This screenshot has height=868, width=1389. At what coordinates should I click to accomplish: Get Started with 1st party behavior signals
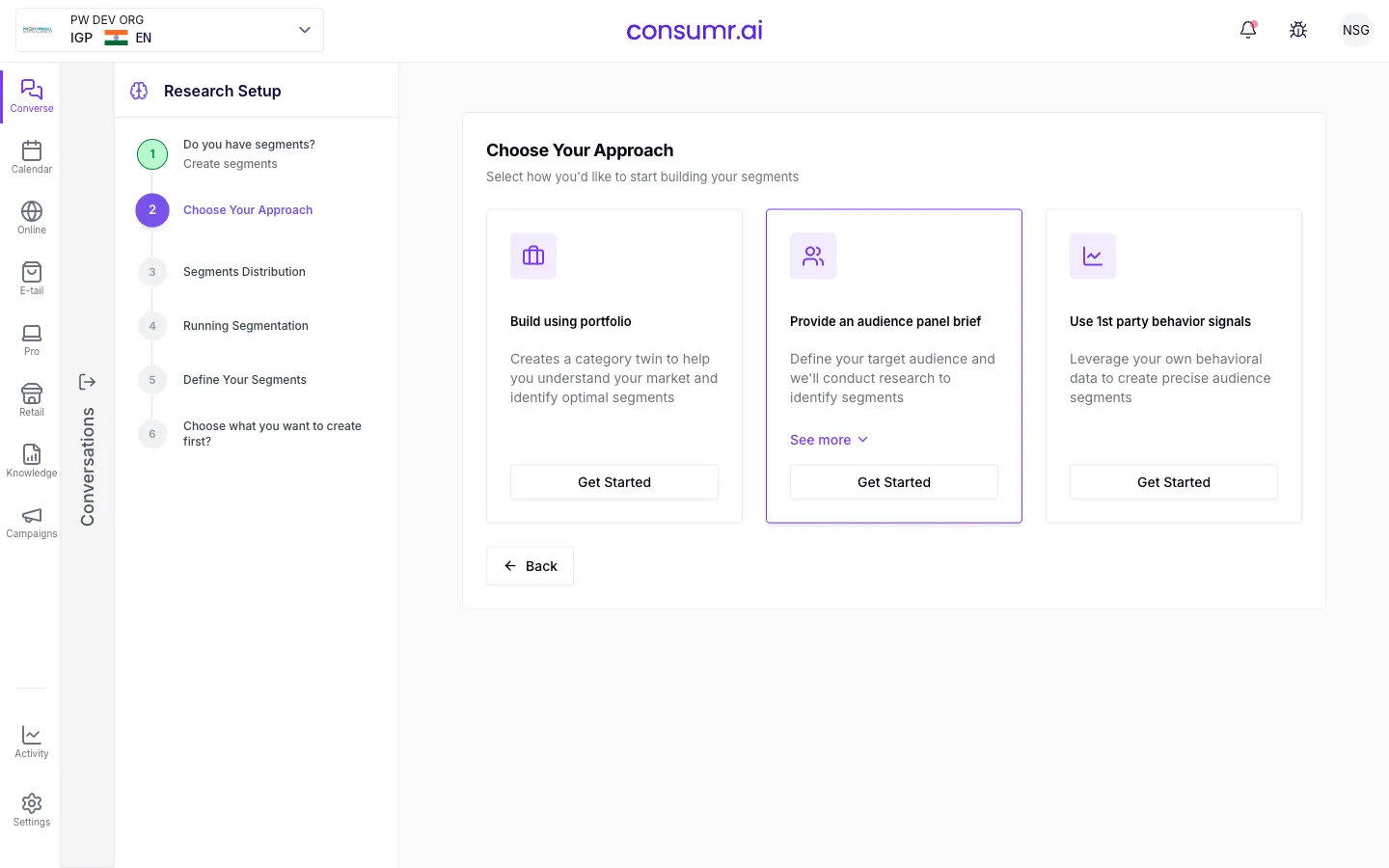[x=1174, y=482]
